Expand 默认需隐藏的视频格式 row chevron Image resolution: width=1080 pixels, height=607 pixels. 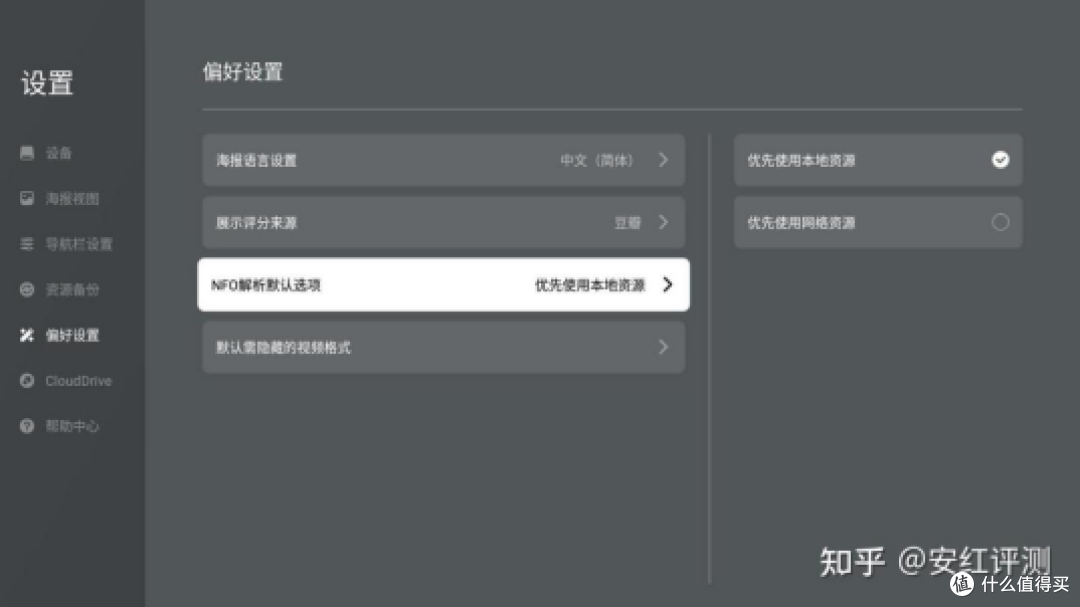click(x=663, y=347)
